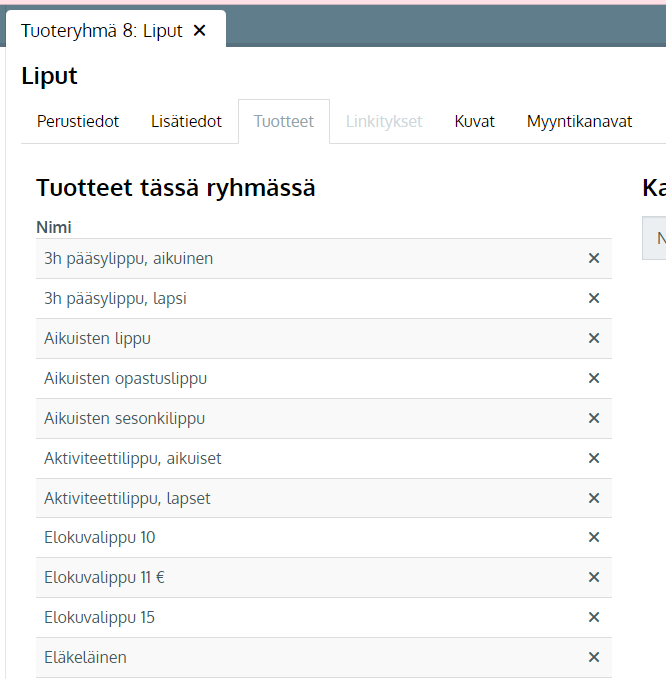
Task: Open the Perustiedot tab
Action: point(78,121)
